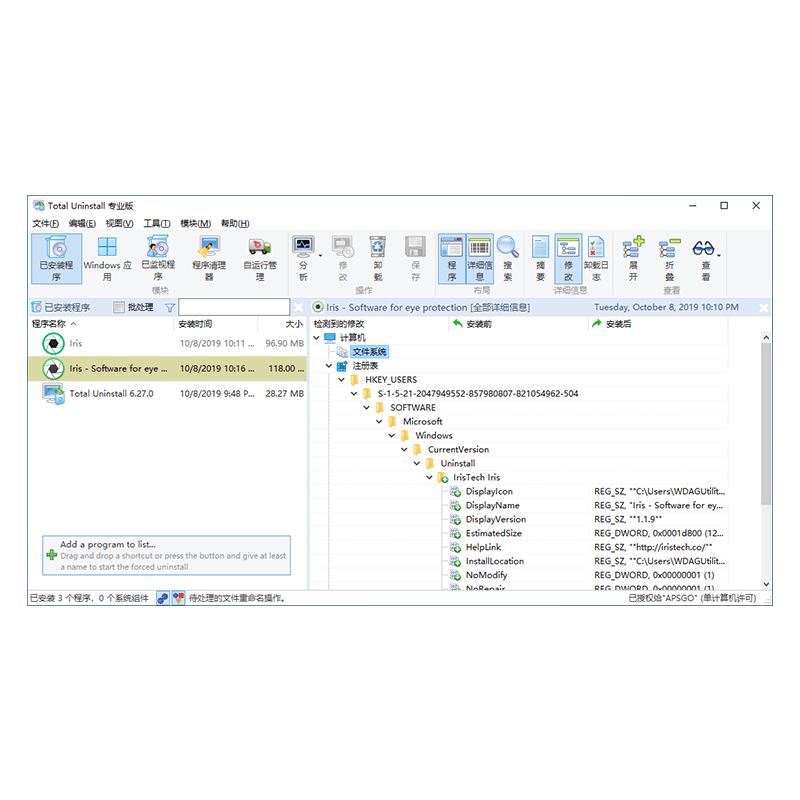Toggle the 修改 details view button

pos(568,259)
